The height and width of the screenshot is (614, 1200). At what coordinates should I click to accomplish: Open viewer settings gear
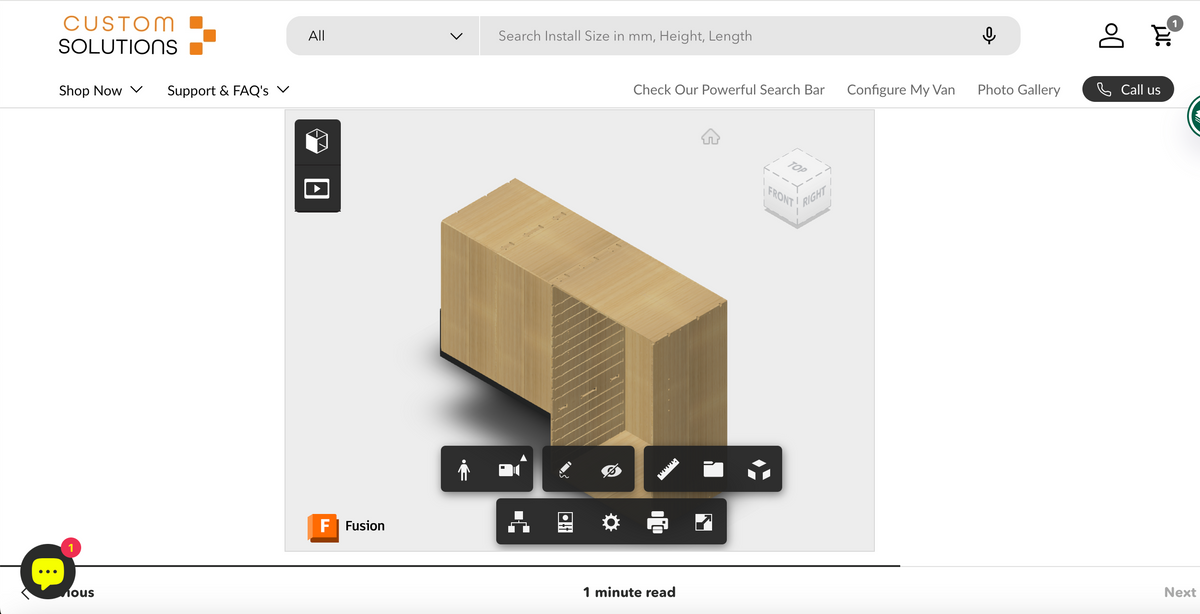pos(611,522)
